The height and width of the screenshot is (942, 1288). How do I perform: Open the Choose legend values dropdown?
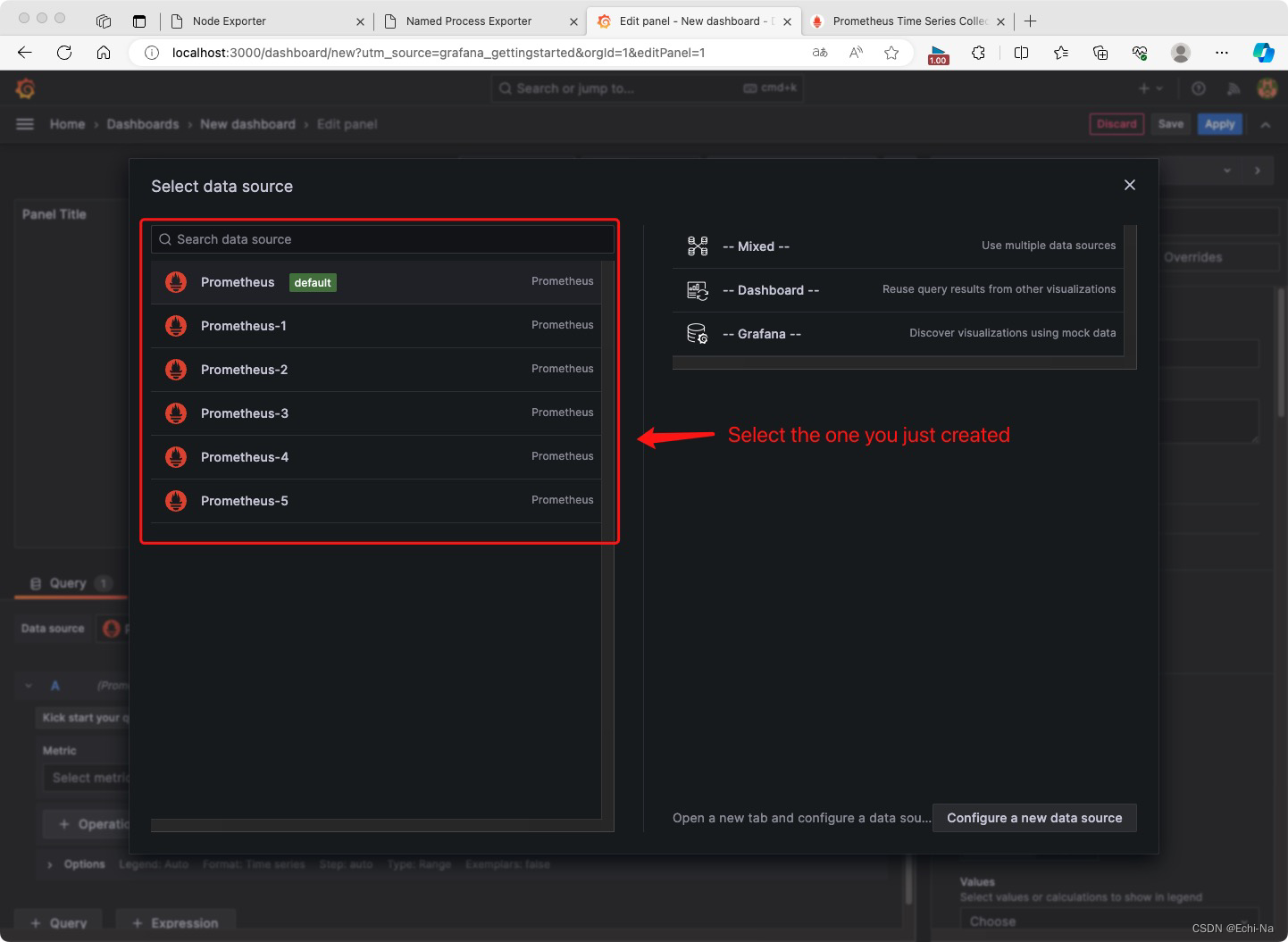click(1108, 921)
